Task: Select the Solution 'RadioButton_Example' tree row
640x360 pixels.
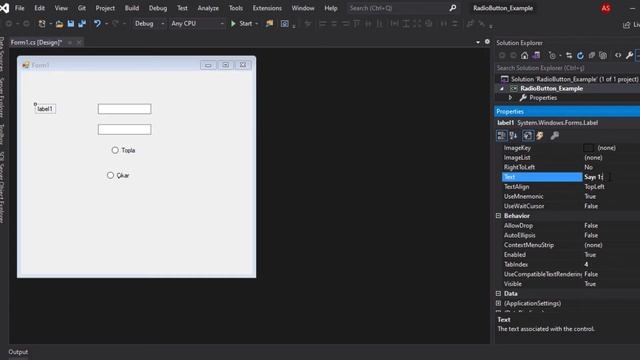Action: (570, 79)
